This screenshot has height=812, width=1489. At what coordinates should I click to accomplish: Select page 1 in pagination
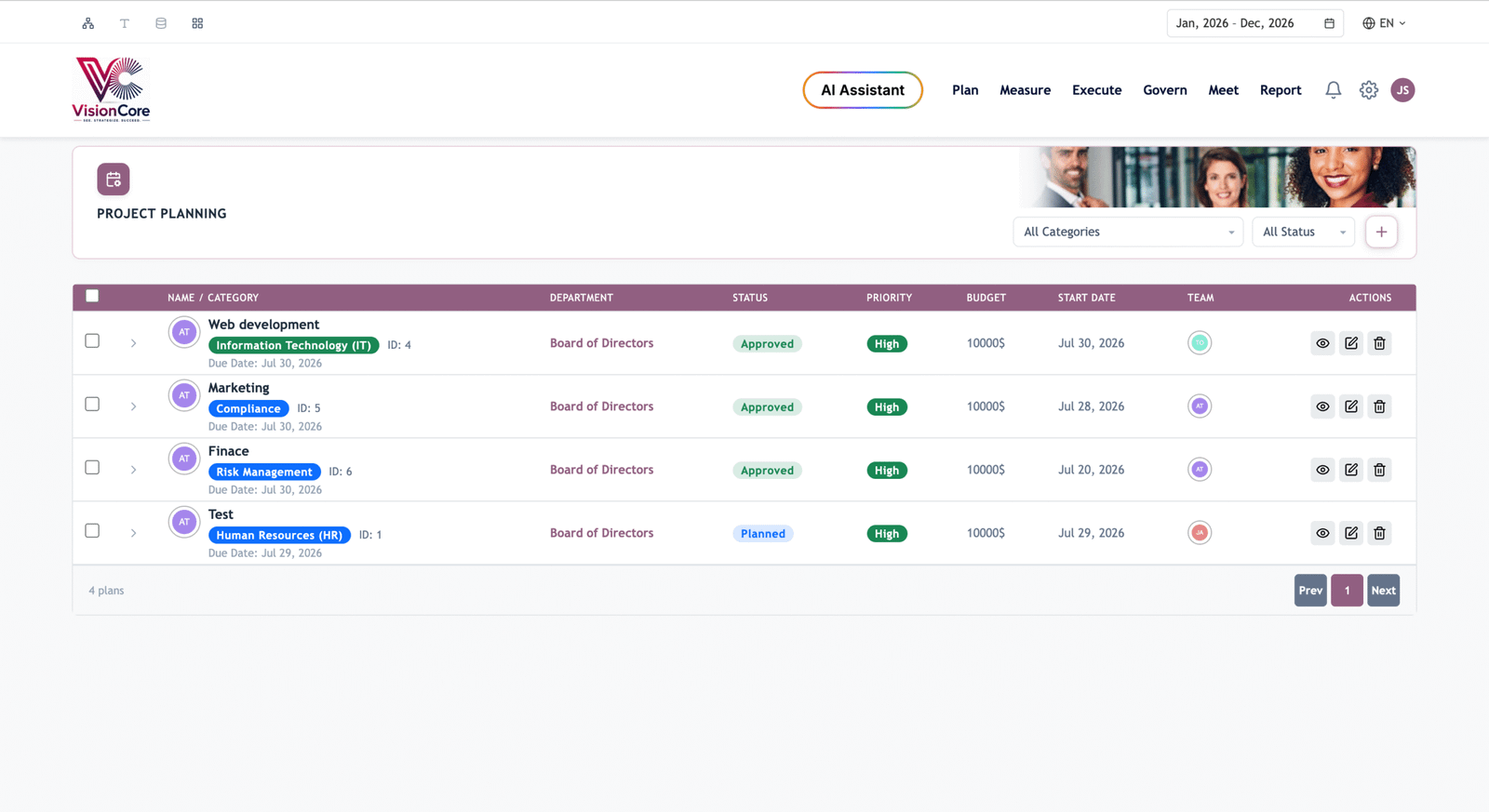coord(1347,591)
